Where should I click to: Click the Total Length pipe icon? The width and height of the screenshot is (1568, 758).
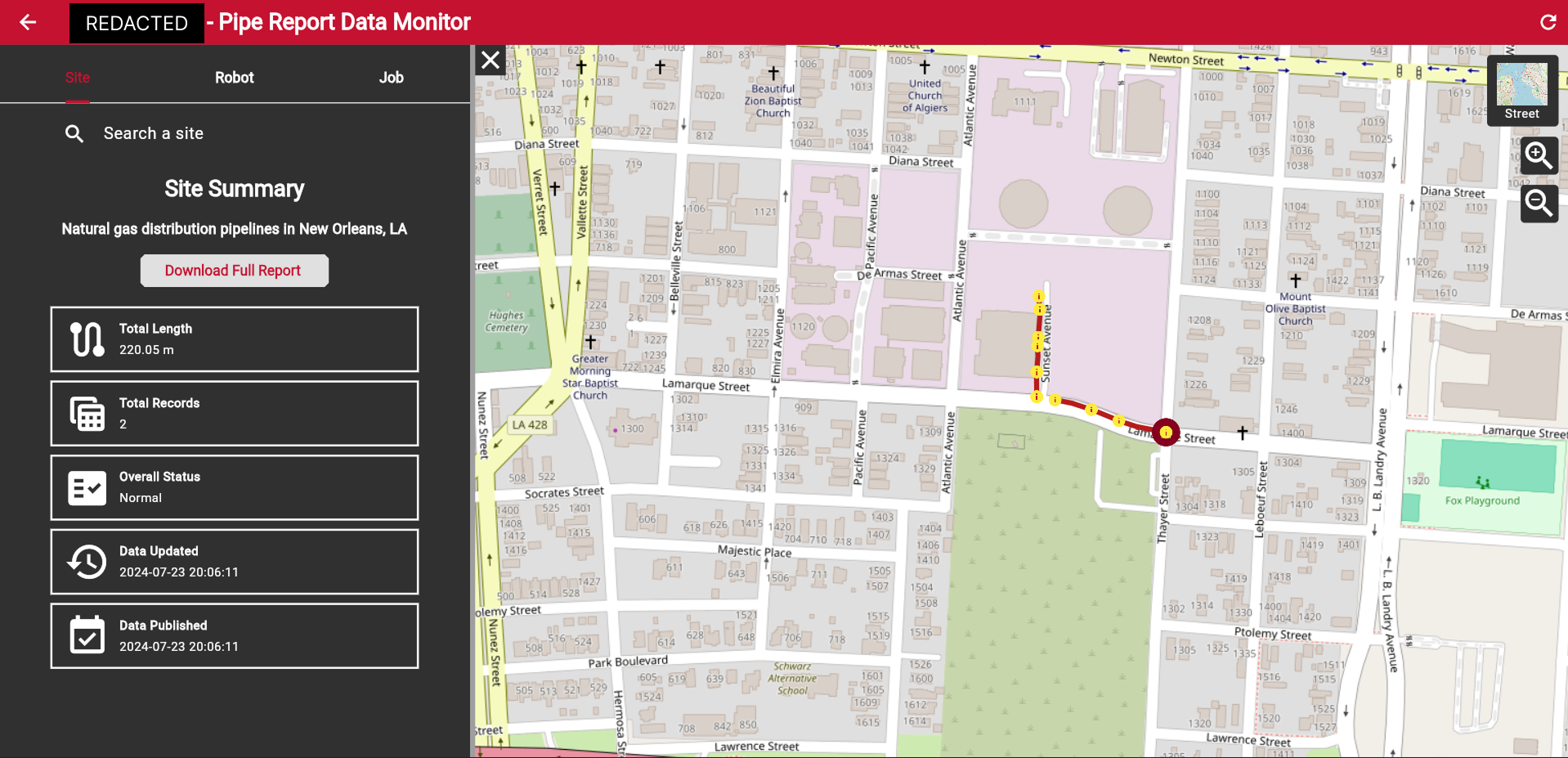(87, 339)
